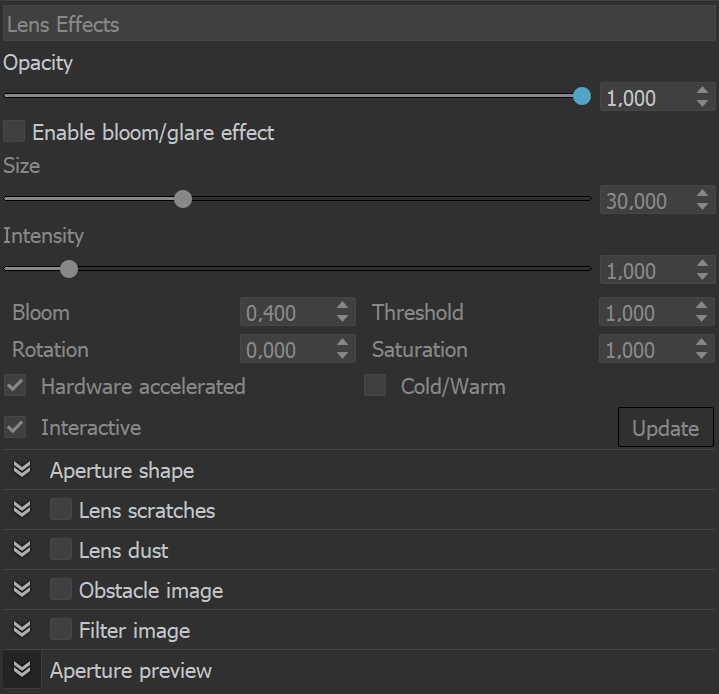Enable the Obstacle image checkbox
The height and width of the screenshot is (694, 719).
(x=61, y=589)
